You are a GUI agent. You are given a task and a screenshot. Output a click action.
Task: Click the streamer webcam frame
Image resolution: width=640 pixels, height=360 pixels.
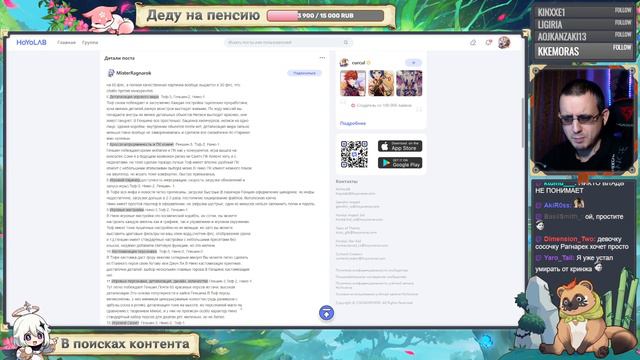(583, 120)
